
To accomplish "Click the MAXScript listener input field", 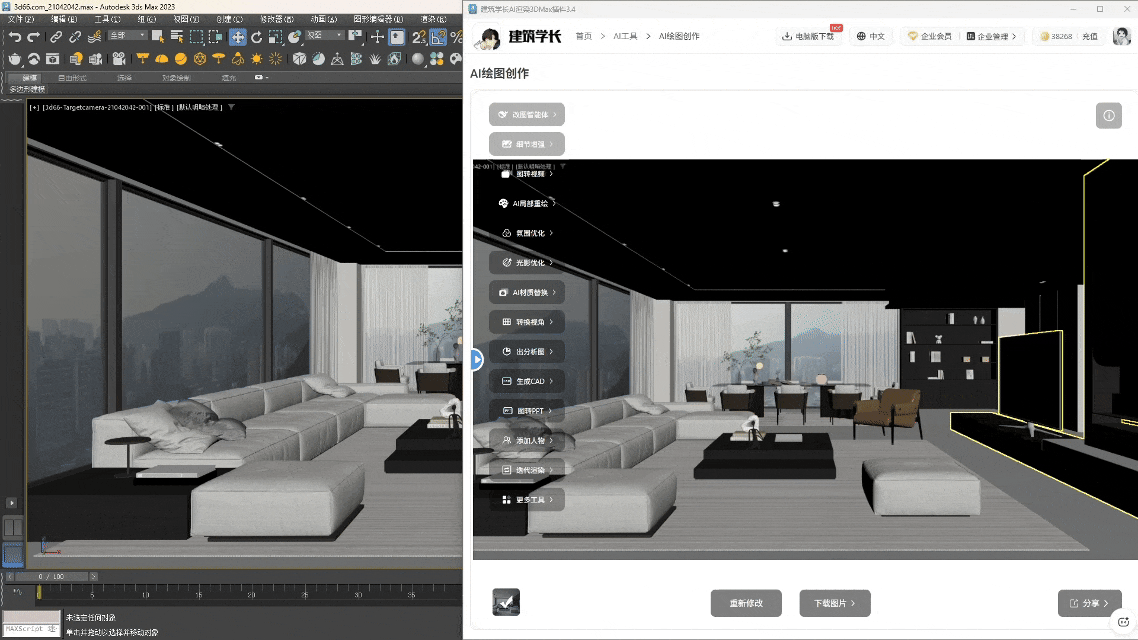I will (x=31, y=629).
